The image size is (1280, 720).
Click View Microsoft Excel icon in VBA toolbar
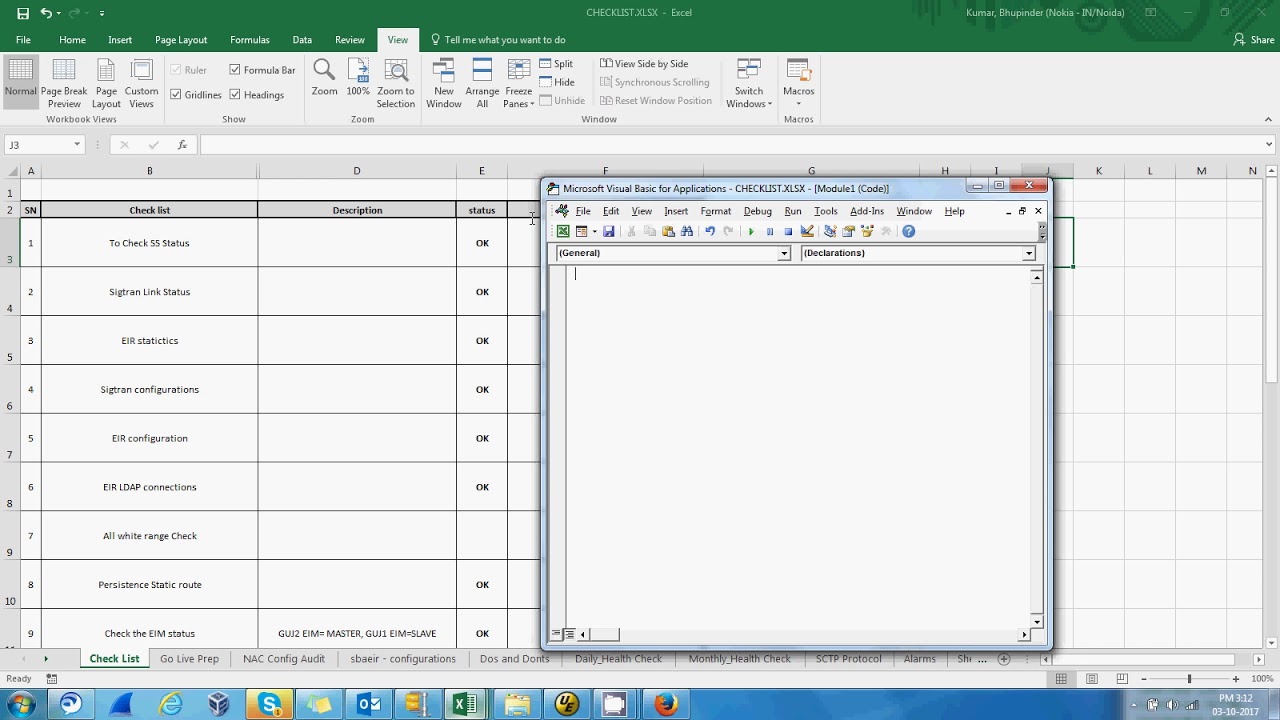(563, 231)
